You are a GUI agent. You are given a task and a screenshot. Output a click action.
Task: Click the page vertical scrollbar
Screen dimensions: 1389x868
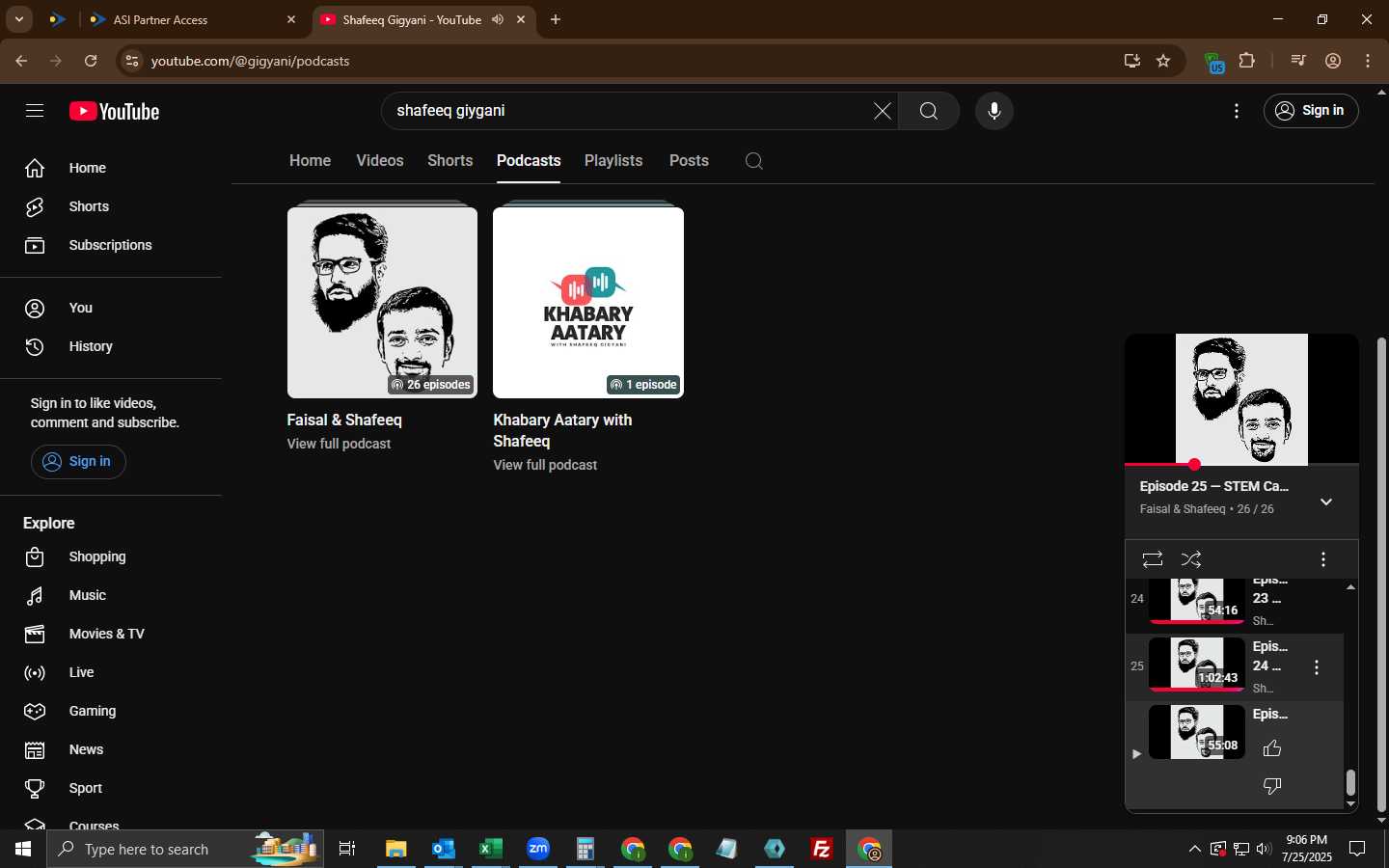pyautogui.click(x=1381, y=574)
